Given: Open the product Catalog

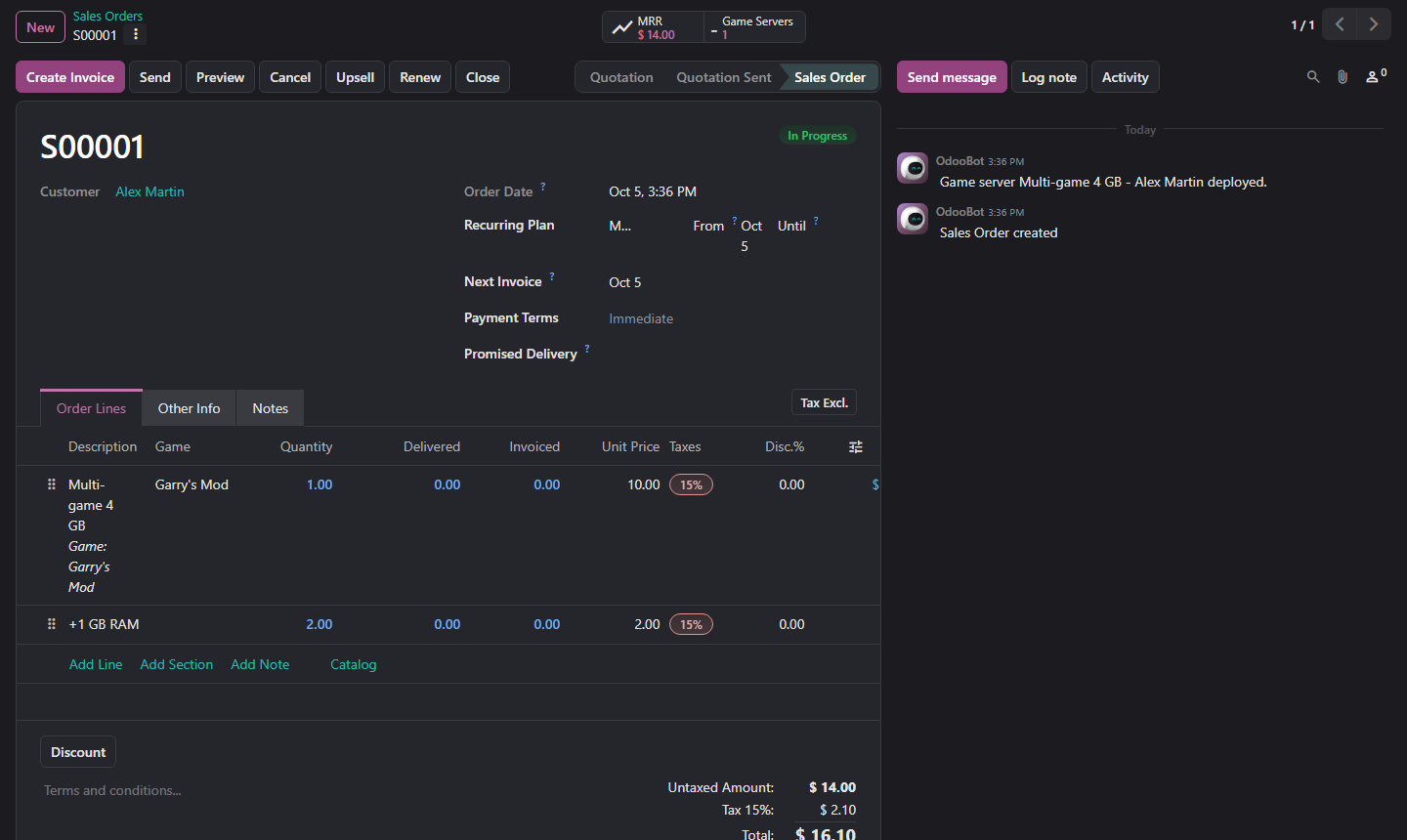Looking at the screenshot, I should (353, 664).
